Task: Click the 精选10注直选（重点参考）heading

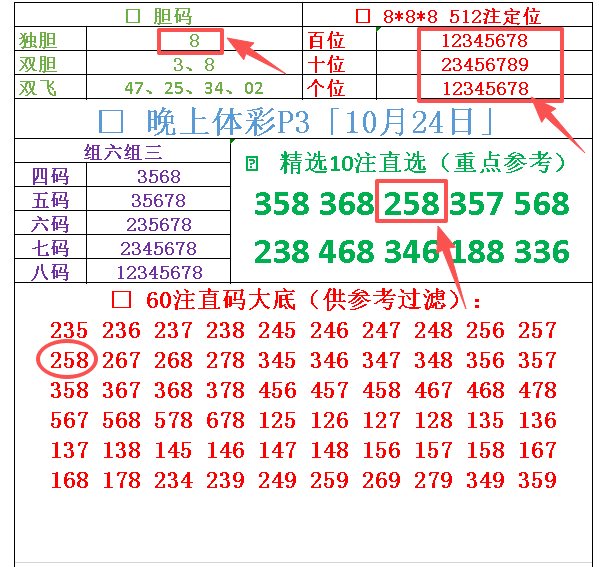Action: click(406, 163)
